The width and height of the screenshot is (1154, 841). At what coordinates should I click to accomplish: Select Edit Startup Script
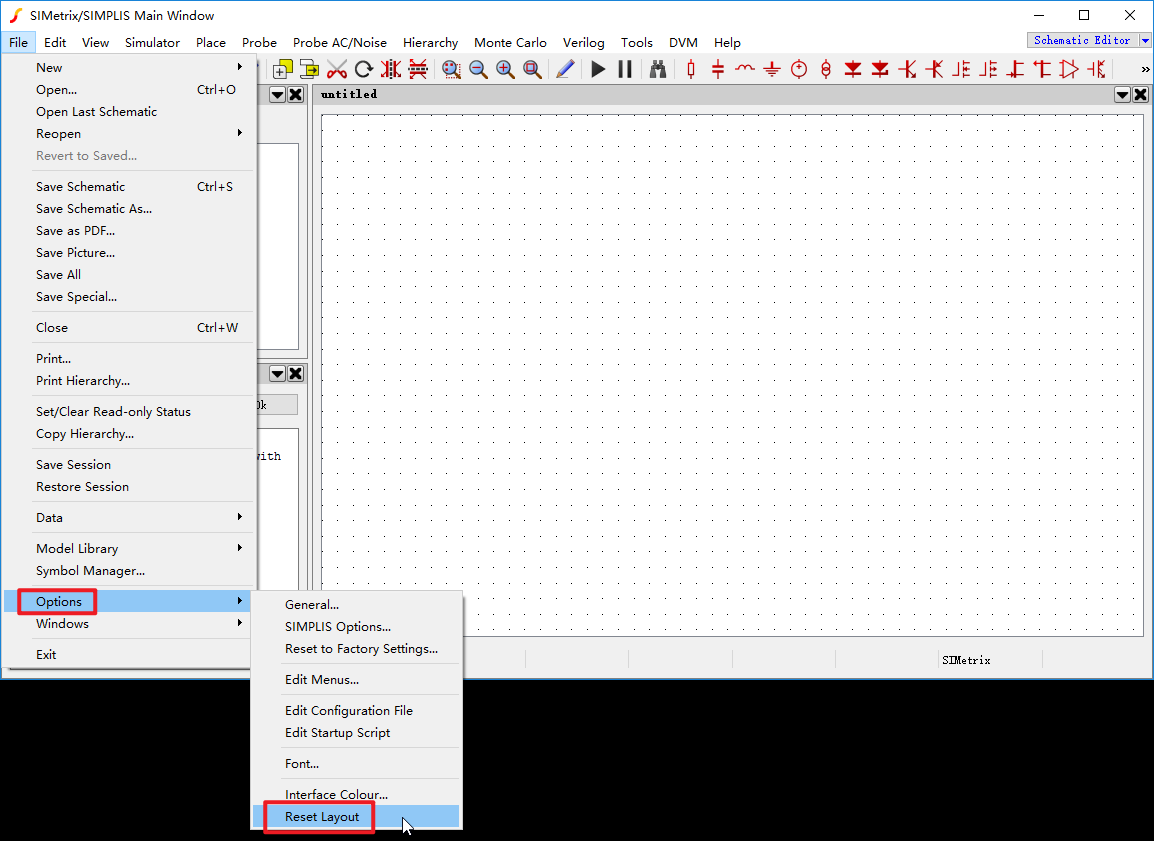(x=356, y=732)
